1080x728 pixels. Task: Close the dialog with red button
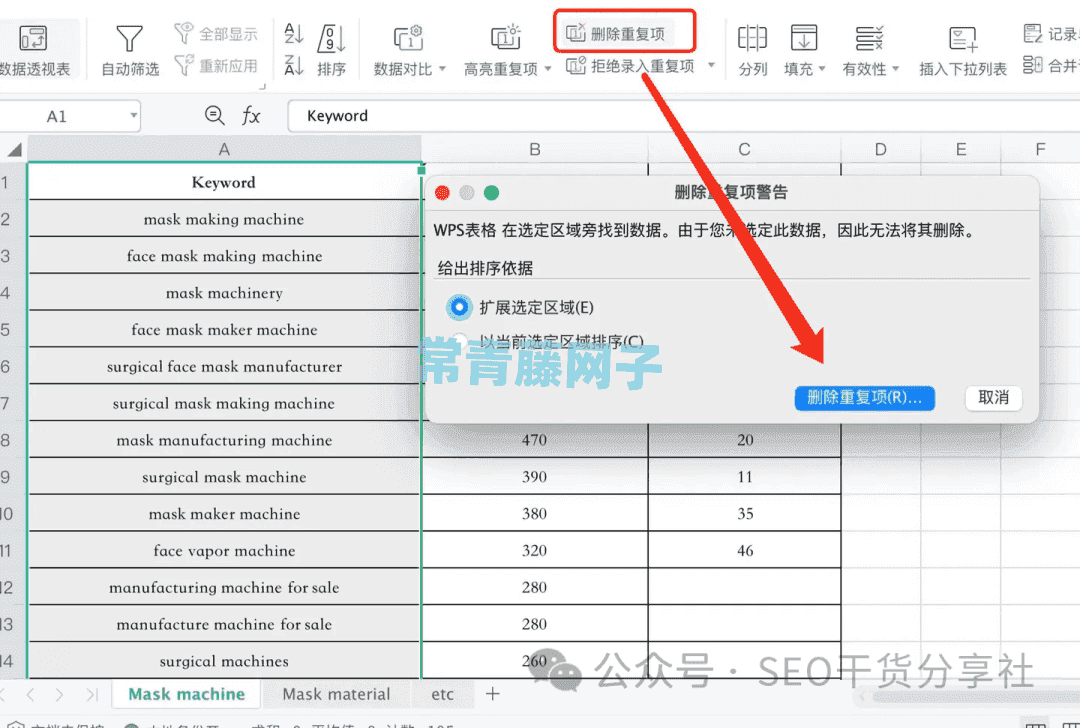coord(442,193)
